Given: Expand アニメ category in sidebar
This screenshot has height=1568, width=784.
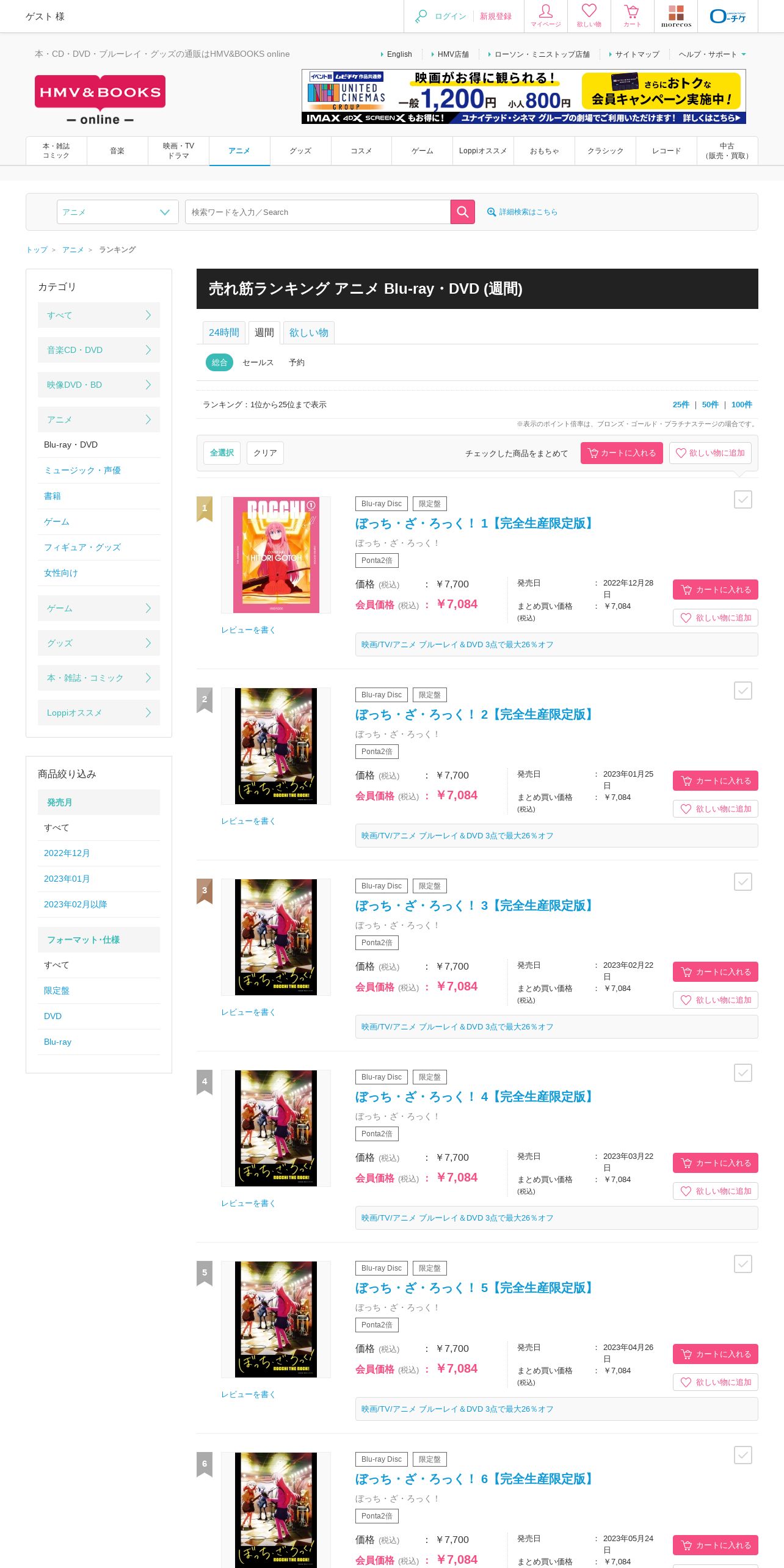Looking at the screenshot, I should coord(99,419).
